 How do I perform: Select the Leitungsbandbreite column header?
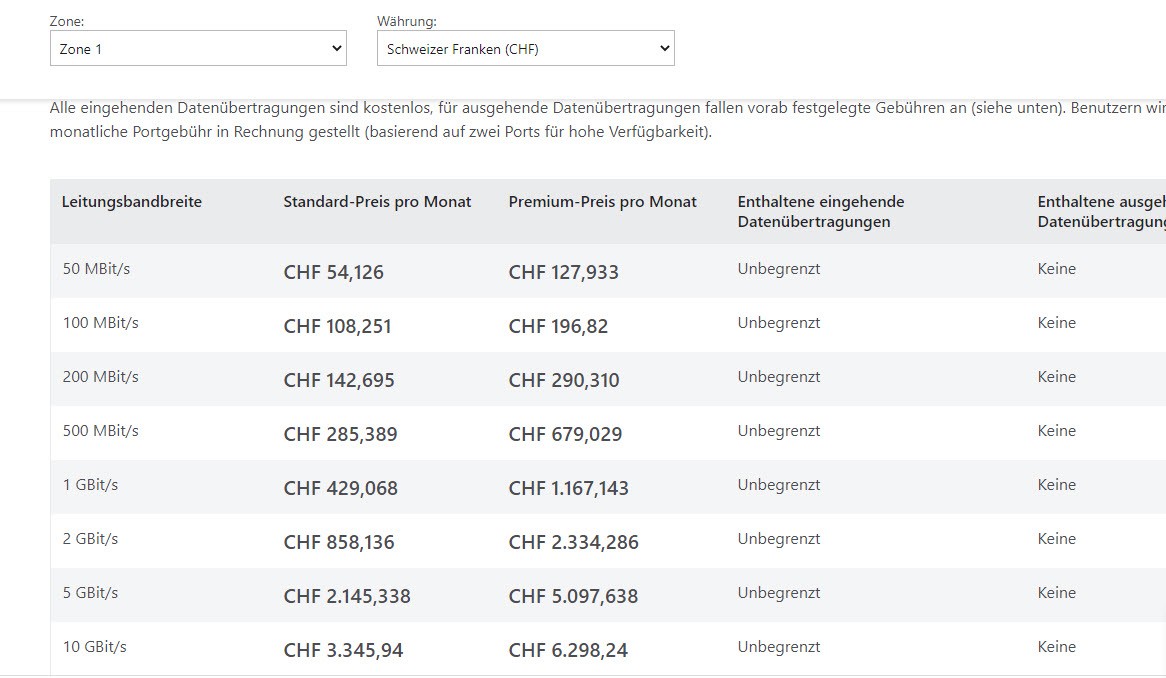pos(132,202)
